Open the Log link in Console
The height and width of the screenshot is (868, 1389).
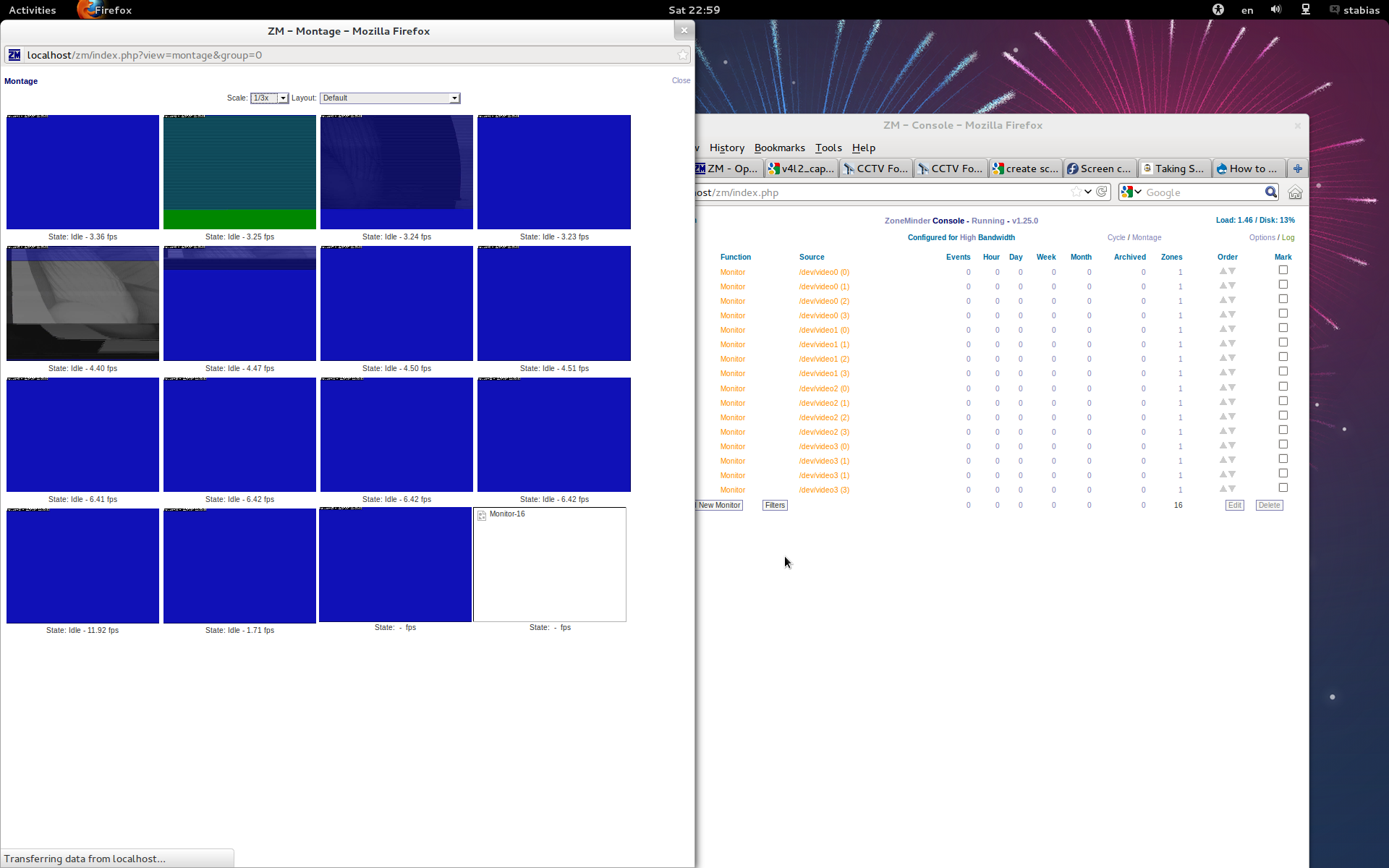click(1288, 237)
